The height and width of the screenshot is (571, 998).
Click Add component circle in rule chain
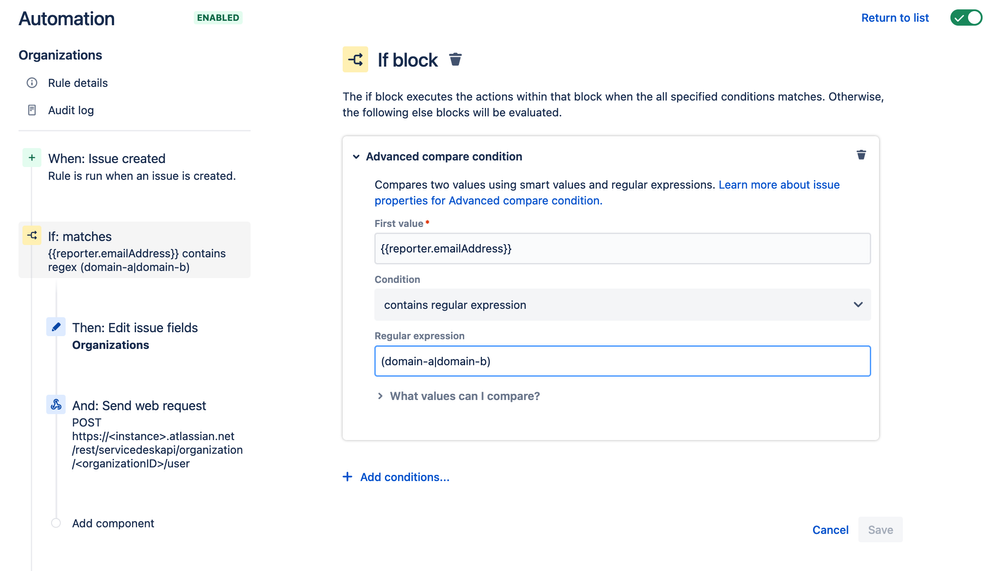(x=56, y=523)
